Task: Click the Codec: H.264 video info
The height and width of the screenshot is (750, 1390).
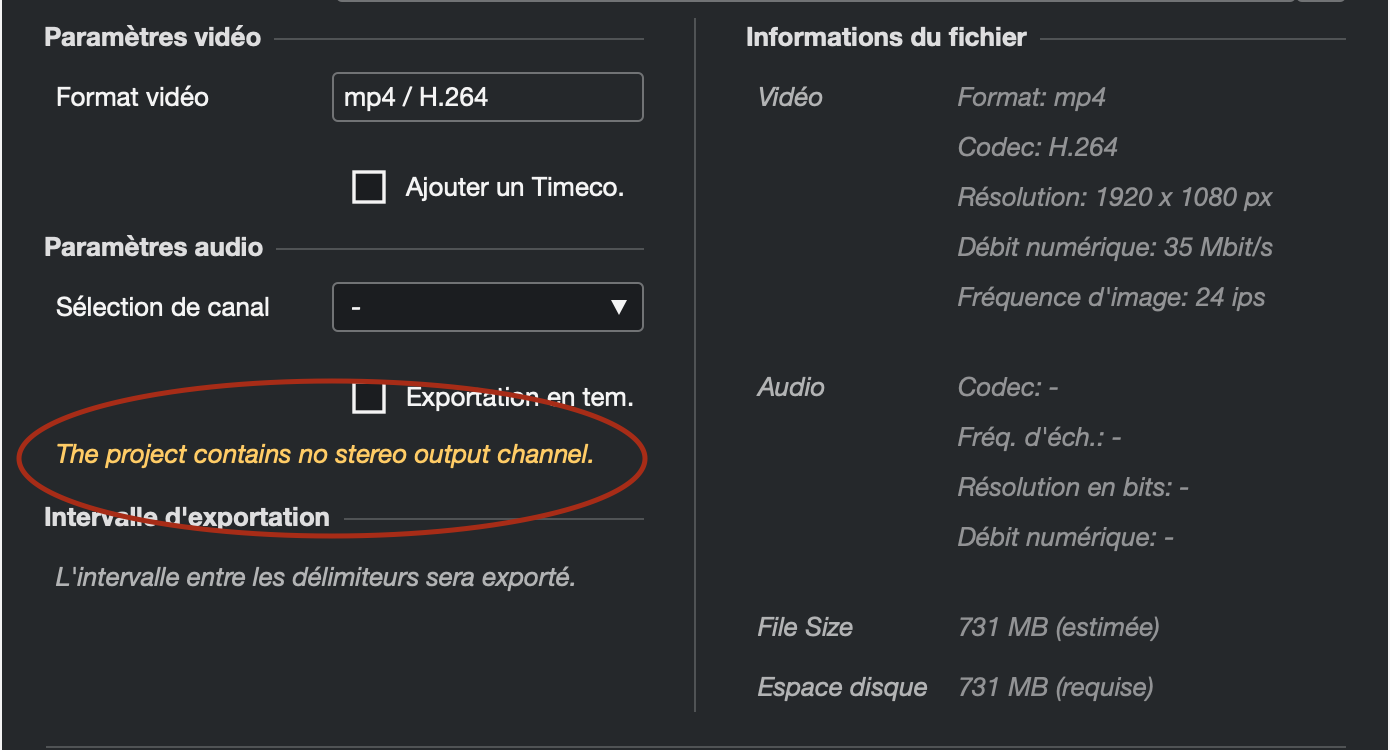Action: (1037, 147)
